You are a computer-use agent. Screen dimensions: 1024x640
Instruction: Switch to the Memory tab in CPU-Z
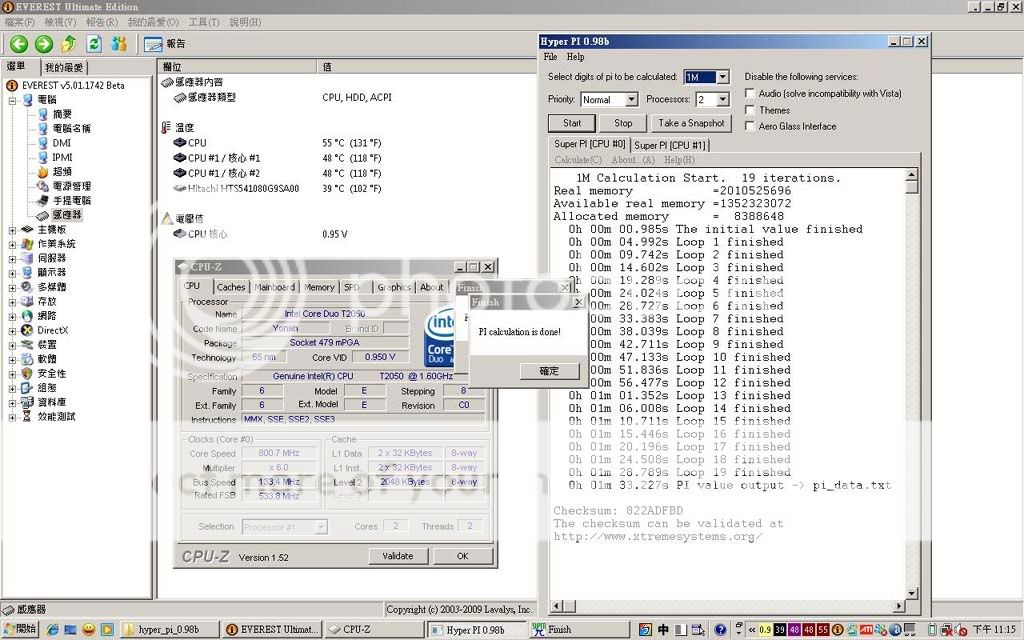coord(319,287)
